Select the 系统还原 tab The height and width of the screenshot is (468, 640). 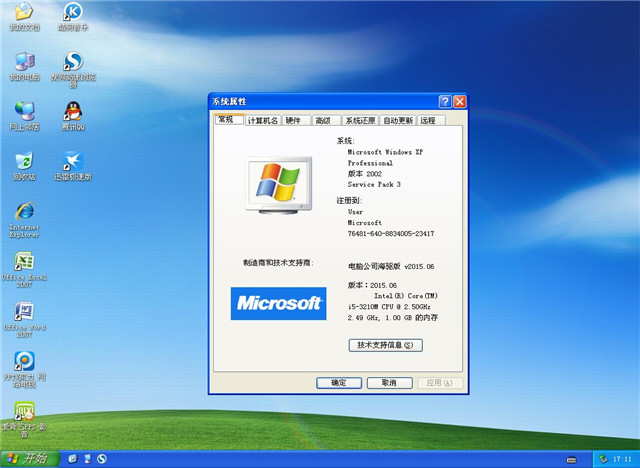click(x=360, y=120)
